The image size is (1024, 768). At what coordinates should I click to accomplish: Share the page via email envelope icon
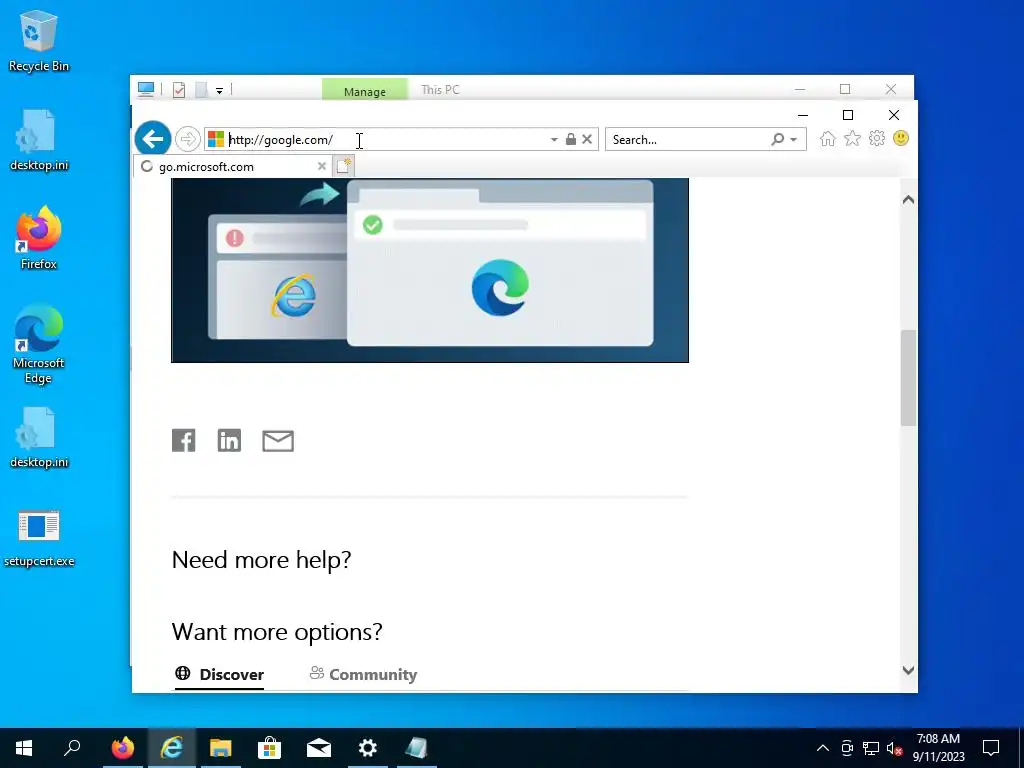[x=278, y=441]
